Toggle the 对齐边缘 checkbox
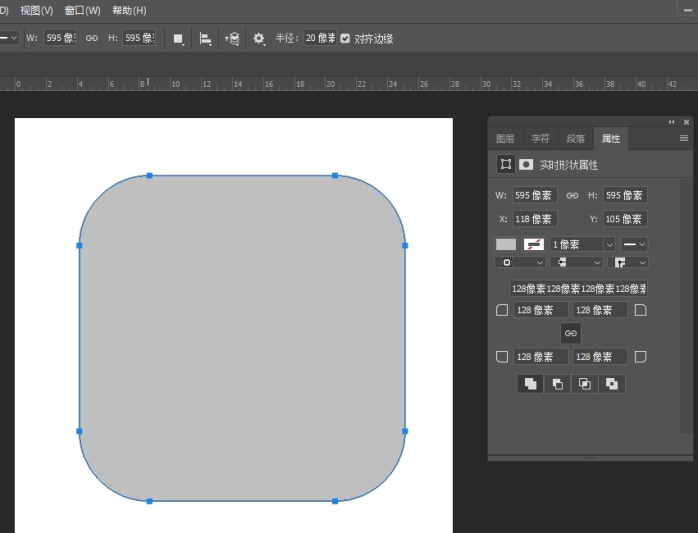 click(346, 38)
